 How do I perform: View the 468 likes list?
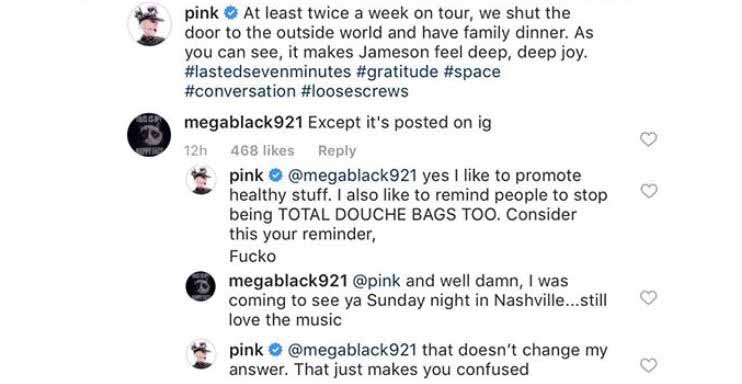point(262,151)
